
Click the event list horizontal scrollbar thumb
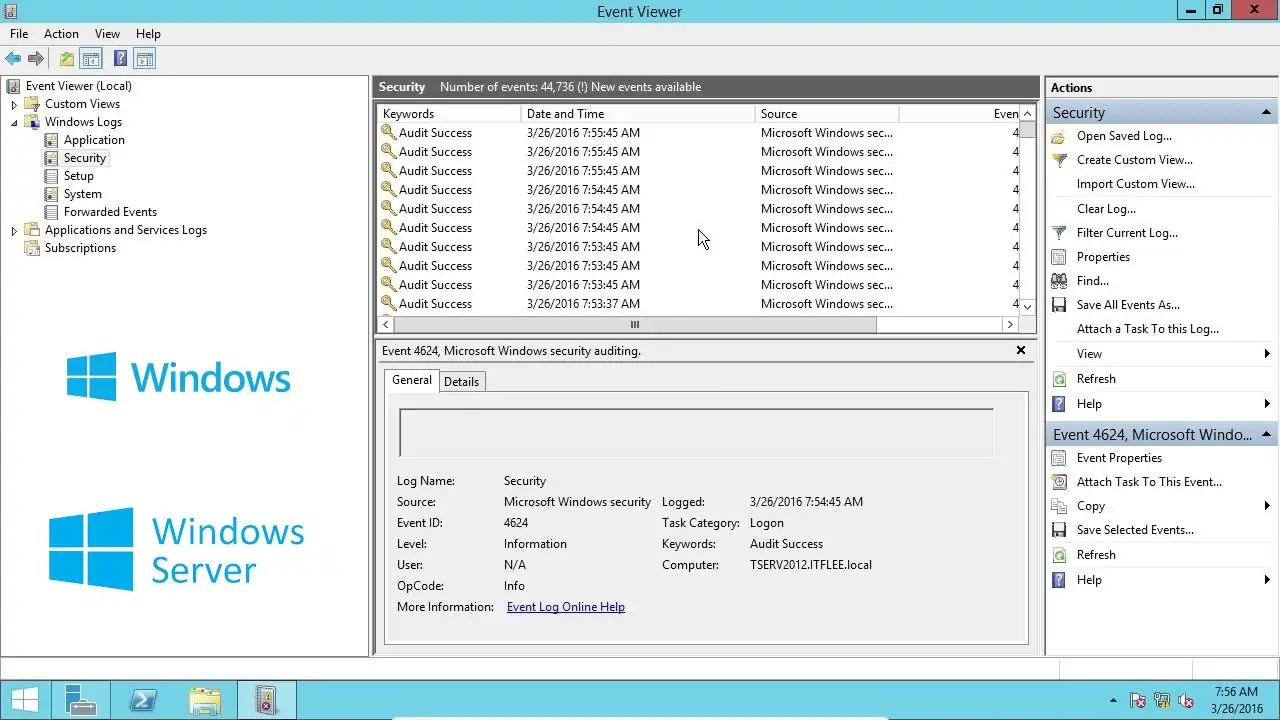(635, 325)
